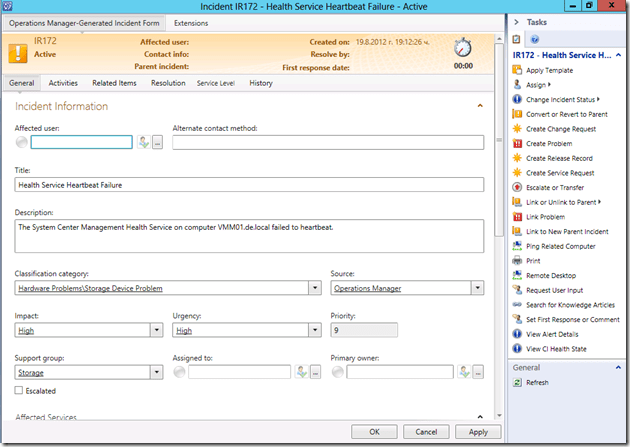Screen dimensions: 630x447
Task: Click the Ping Related Computer icon
Action: click(x=517, y=246)
